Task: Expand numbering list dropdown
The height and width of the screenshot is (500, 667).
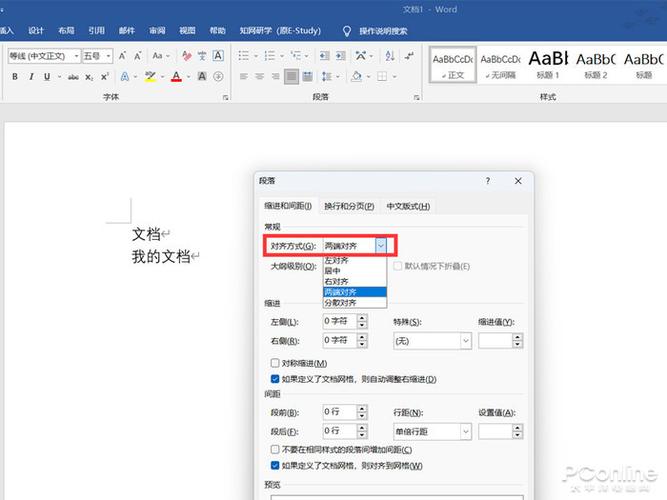Action: click(x=282, y=56)
